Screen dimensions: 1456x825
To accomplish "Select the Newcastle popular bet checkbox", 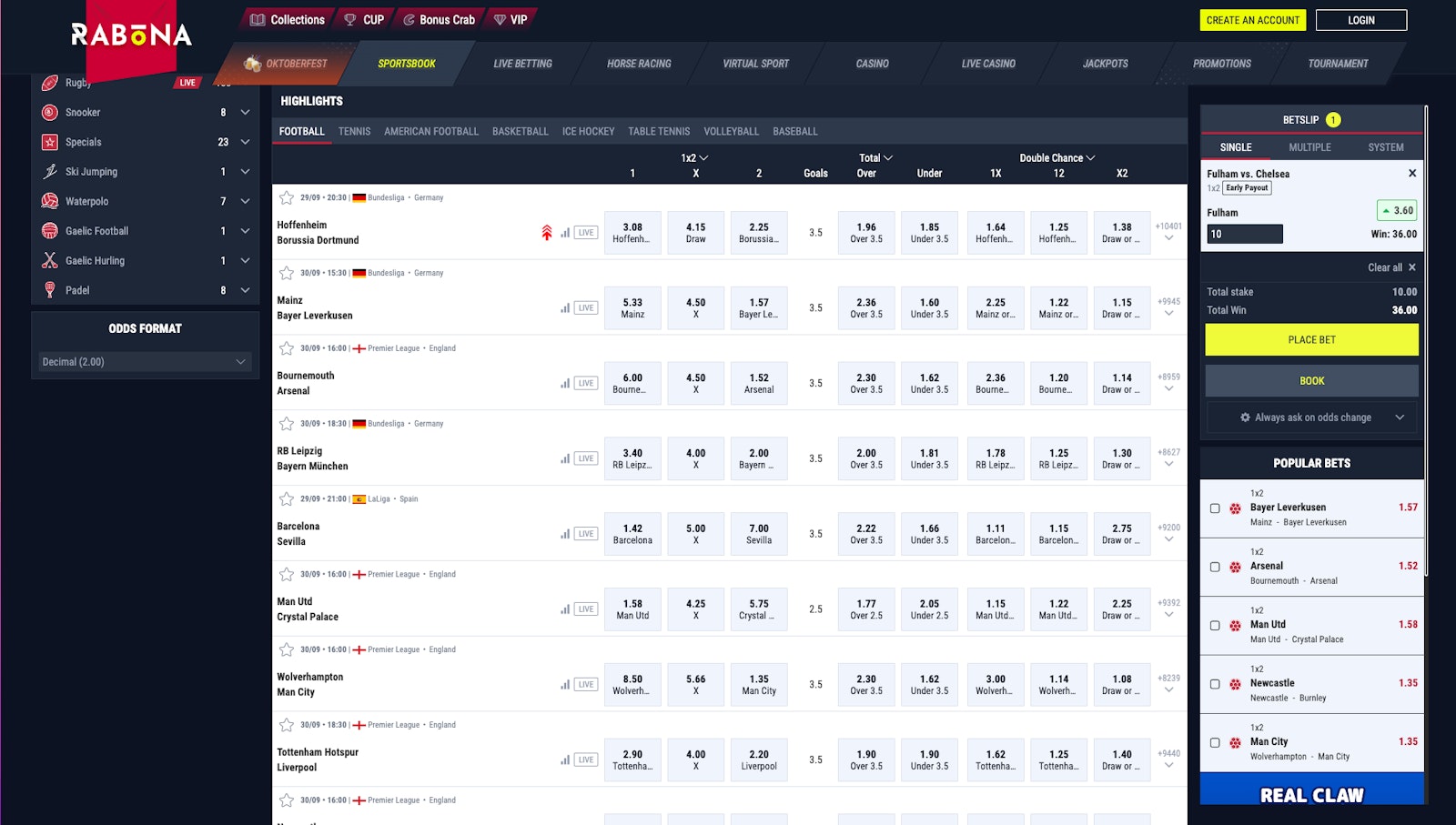I will [x=1215, y=684].
